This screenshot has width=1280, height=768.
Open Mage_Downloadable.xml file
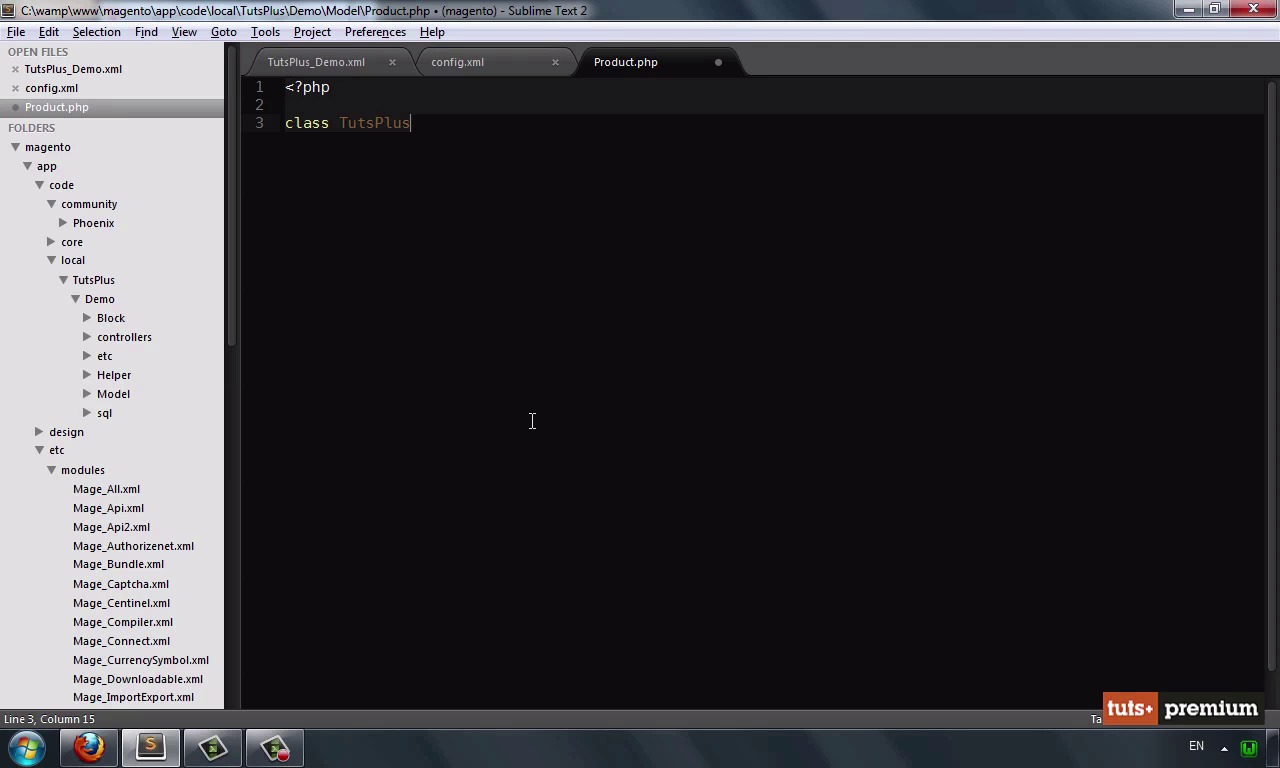[138, 679]
